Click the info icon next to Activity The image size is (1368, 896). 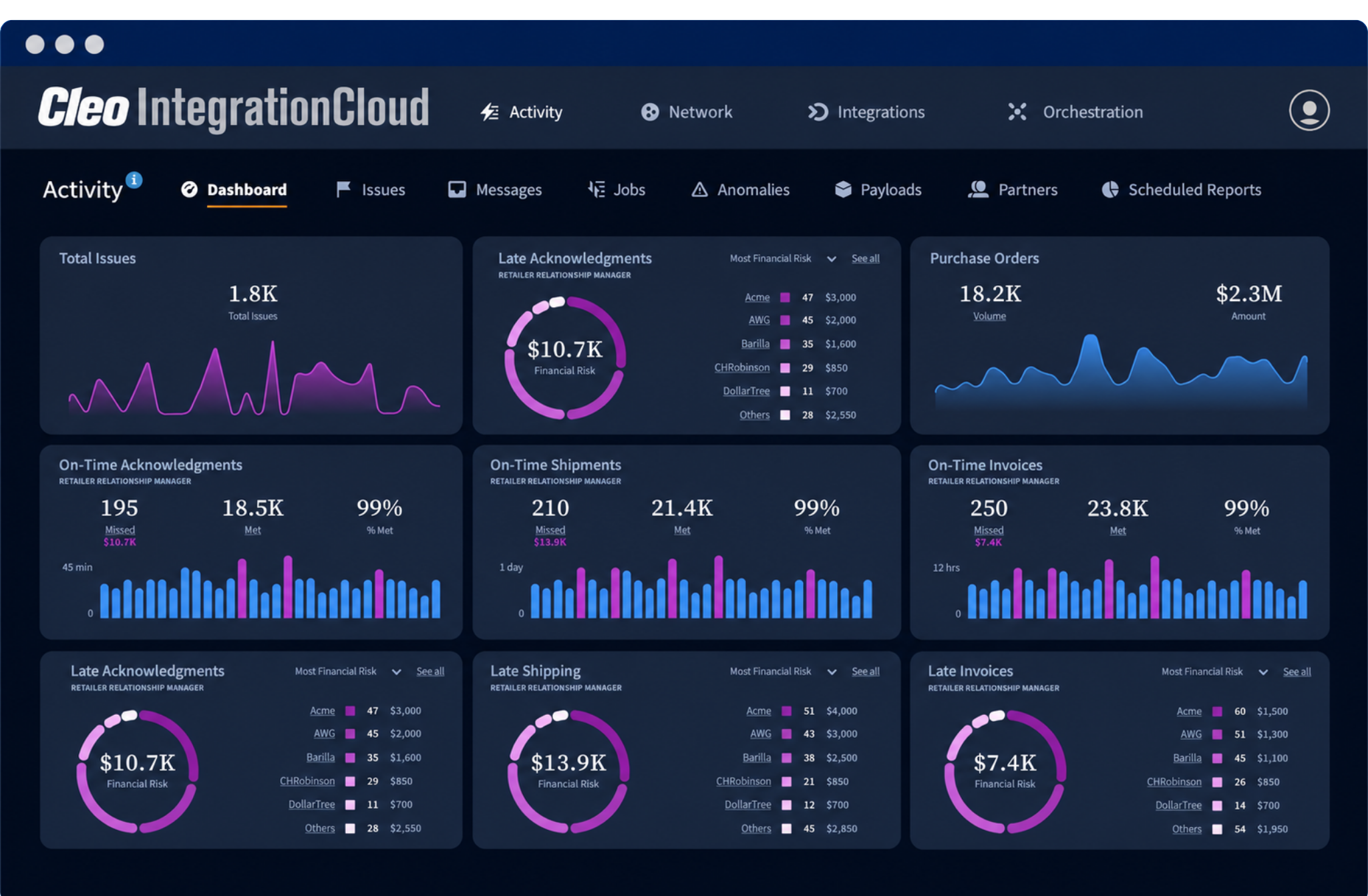coord(134,180)
